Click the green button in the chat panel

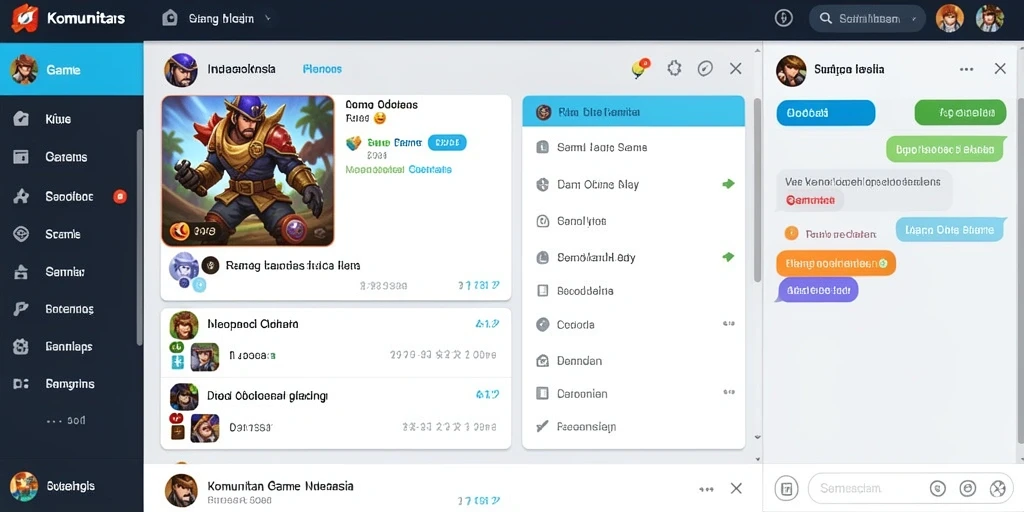click(x=961, y=112)
